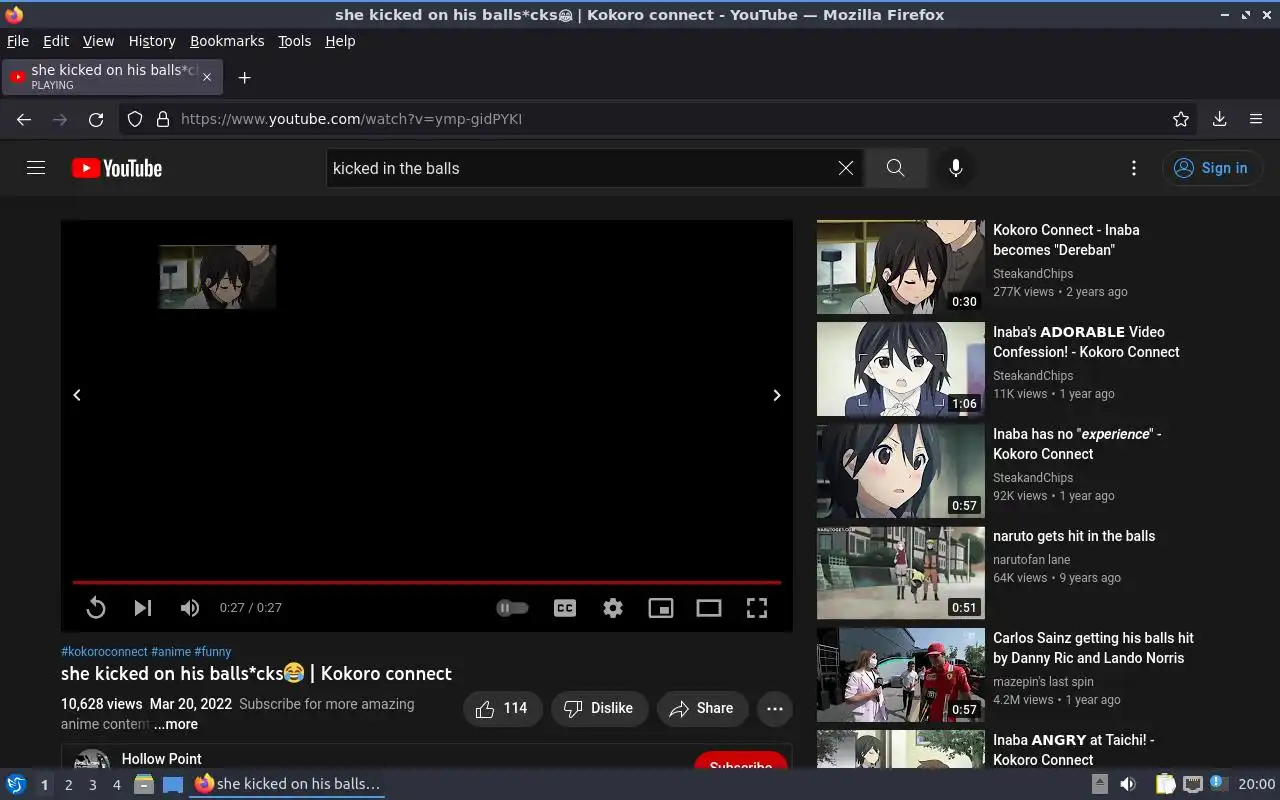This screenshot has width=1280, height=800.
Task: Open more actions ellipsis below video
Action: click(x=775, y=708)
